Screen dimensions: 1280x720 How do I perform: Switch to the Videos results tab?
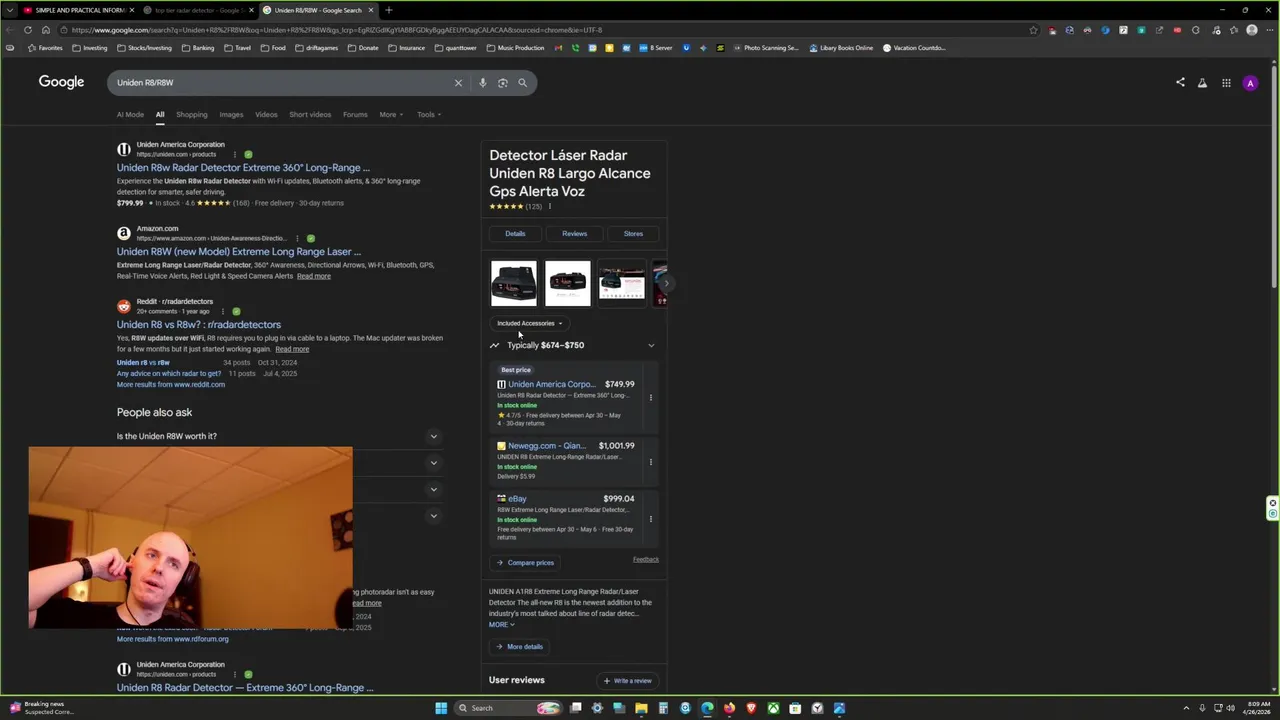[266, 114]
